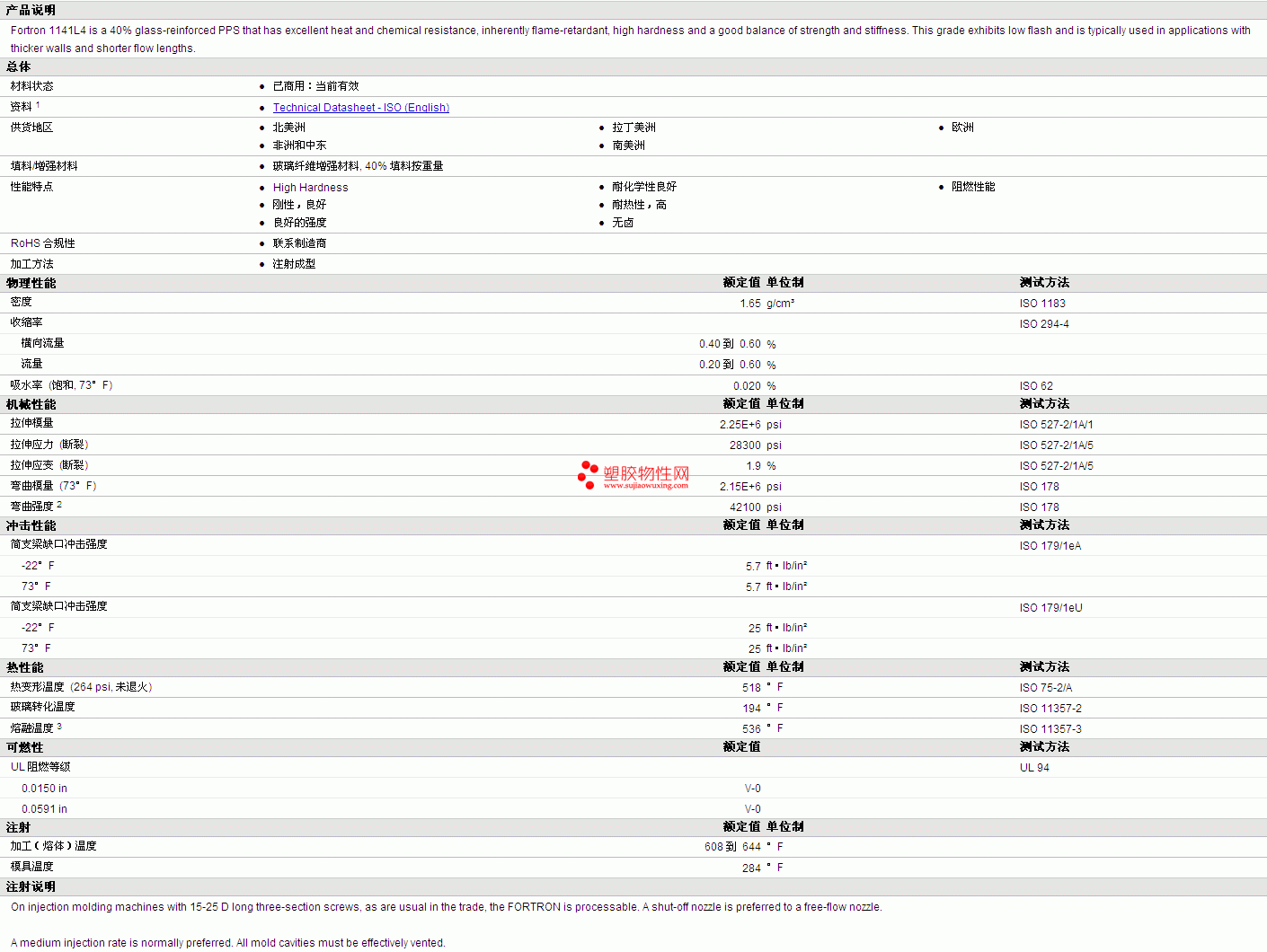Click the ISO 11357-3 test method

[x=1050, y=729]
